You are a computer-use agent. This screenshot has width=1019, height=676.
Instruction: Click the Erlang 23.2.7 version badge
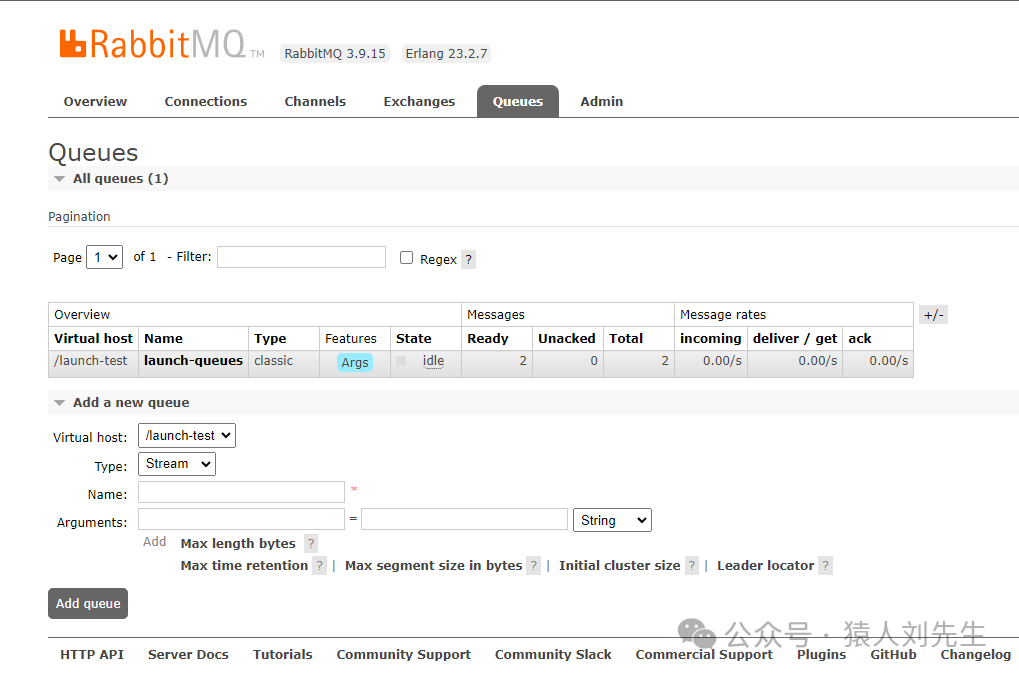point(446,53)
